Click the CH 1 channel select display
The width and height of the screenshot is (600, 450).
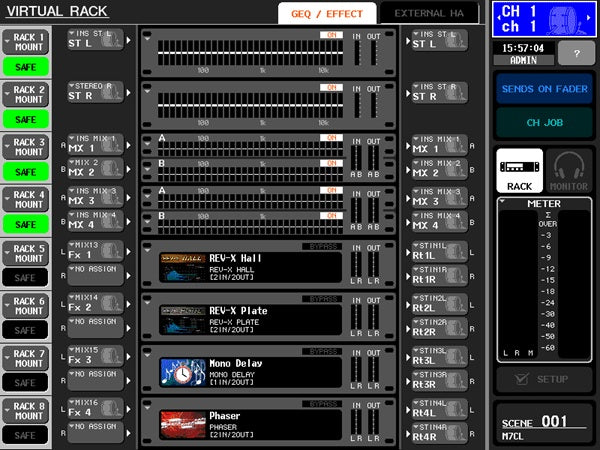pyautogui.click(x=544, y=19)
